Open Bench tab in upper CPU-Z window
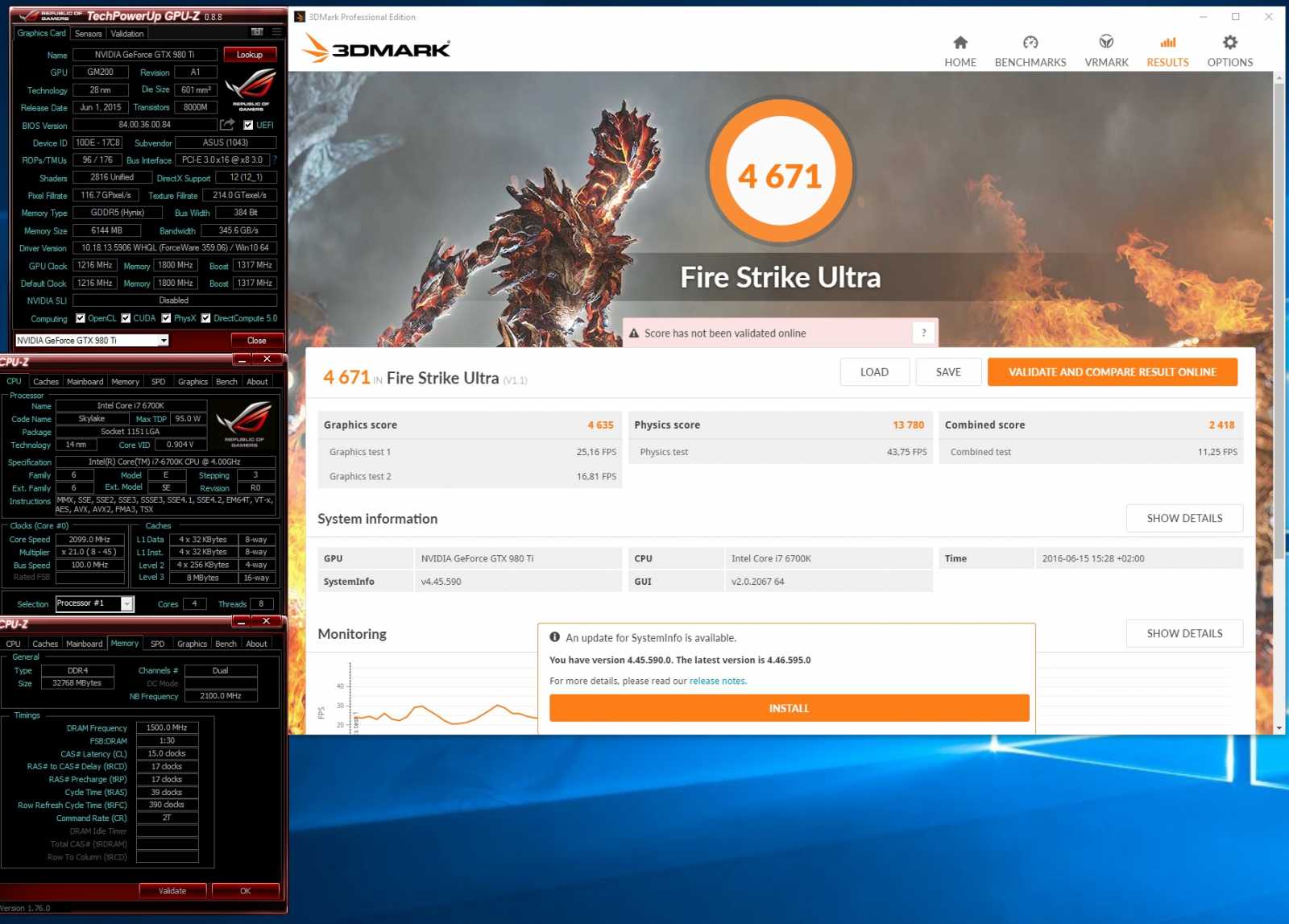The height and width of the screenshot is (924, 1289). tap(227, 382)
